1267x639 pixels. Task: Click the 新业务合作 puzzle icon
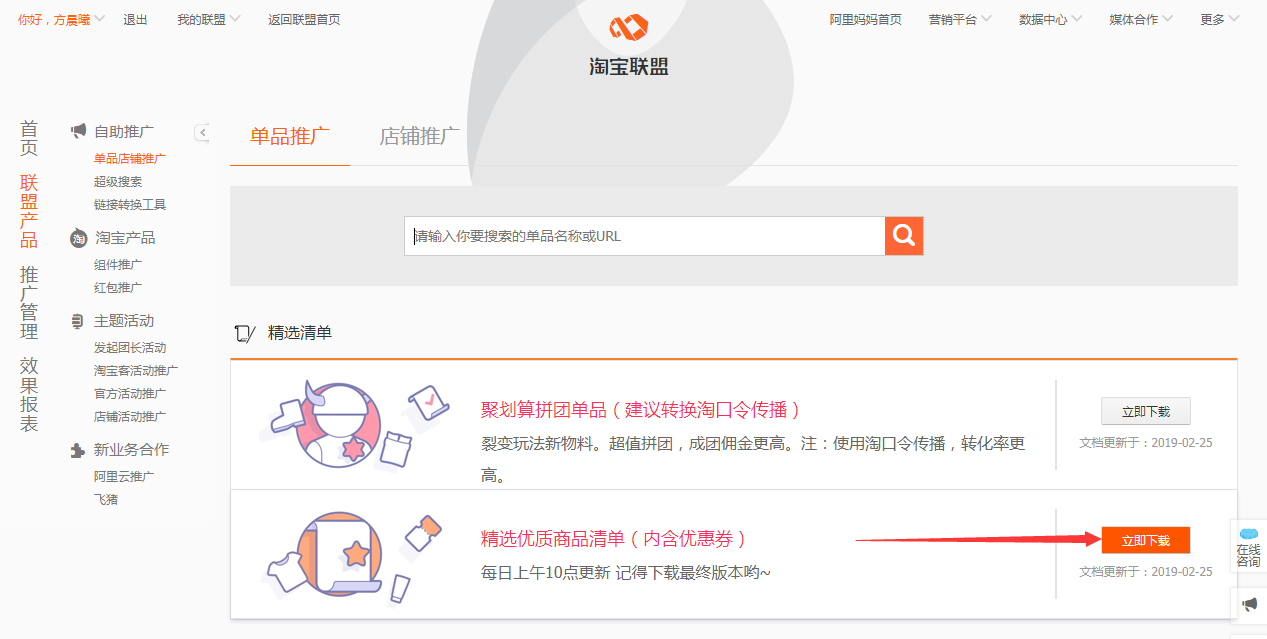pyautogui.click(x=78, y=450)
